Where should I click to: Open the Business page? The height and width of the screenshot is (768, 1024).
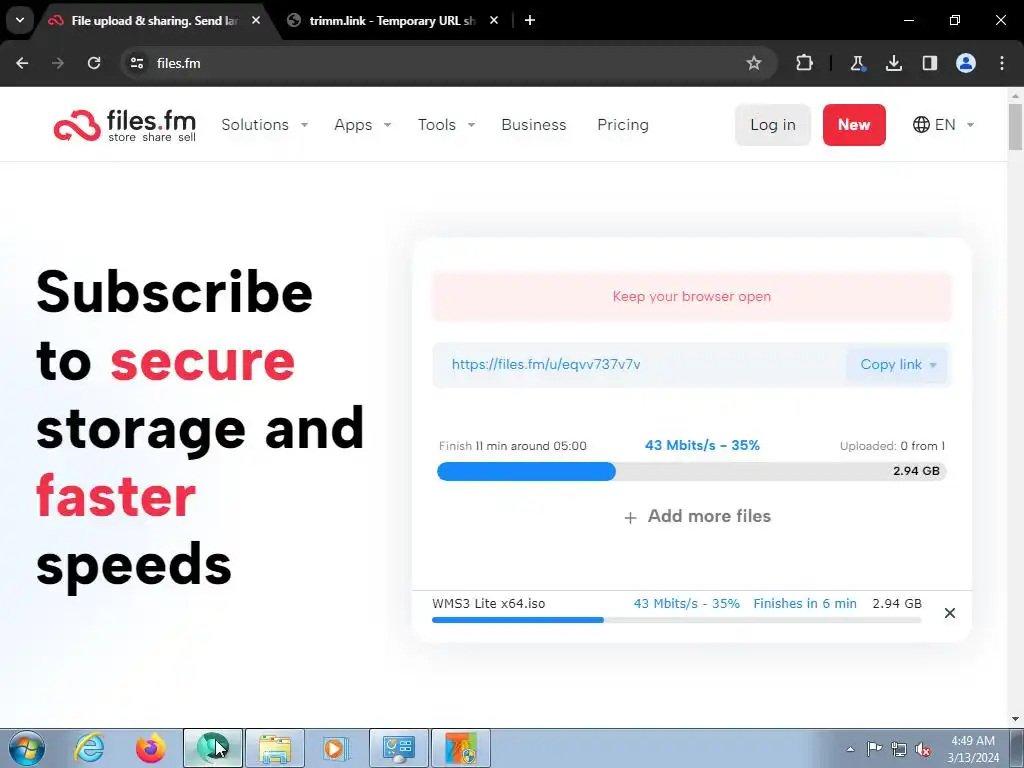[534, 125]
